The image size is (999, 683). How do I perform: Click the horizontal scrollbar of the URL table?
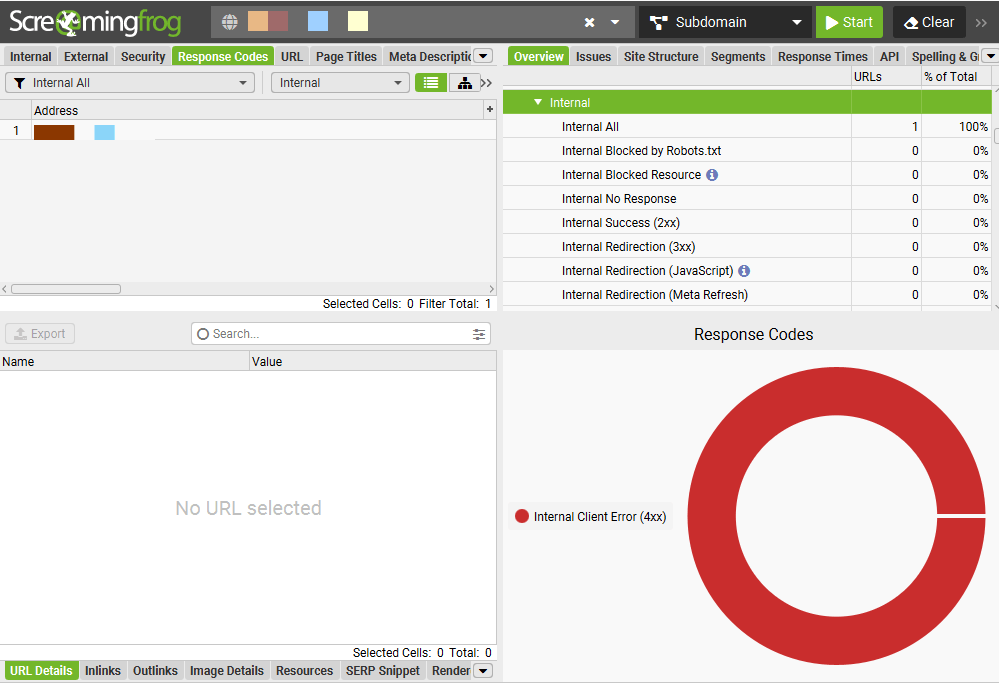pyautogui.click(x=66, y=289)
